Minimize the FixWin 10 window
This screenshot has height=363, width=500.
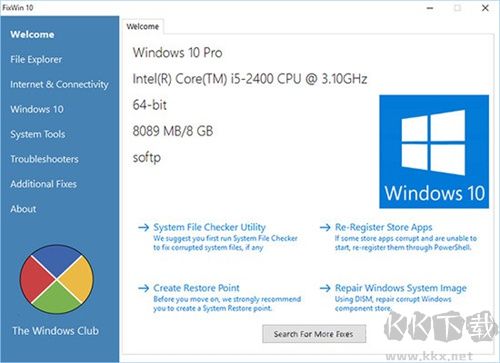point(430,8)
